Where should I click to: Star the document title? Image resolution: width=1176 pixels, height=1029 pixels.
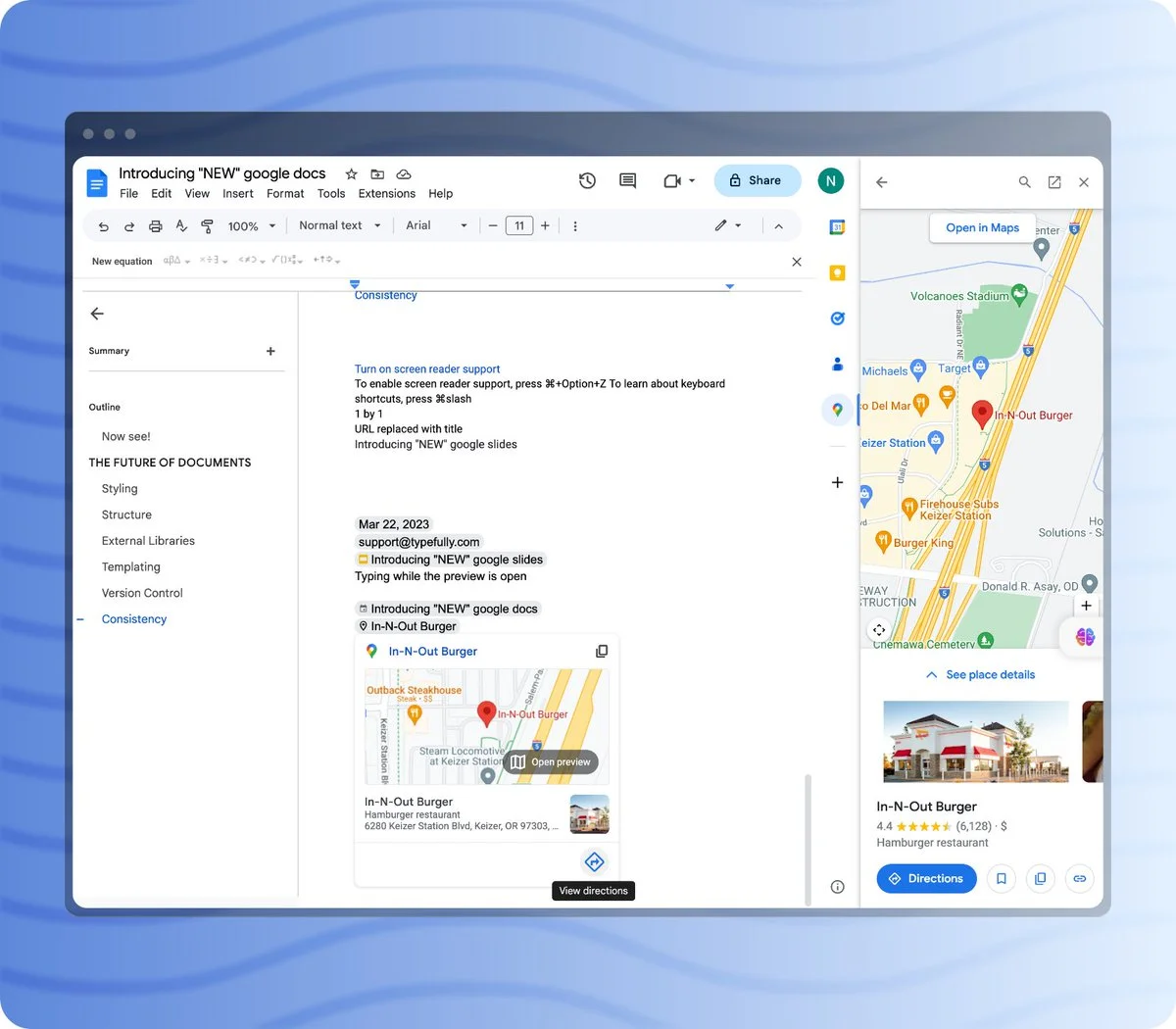(x=351, y=173)
